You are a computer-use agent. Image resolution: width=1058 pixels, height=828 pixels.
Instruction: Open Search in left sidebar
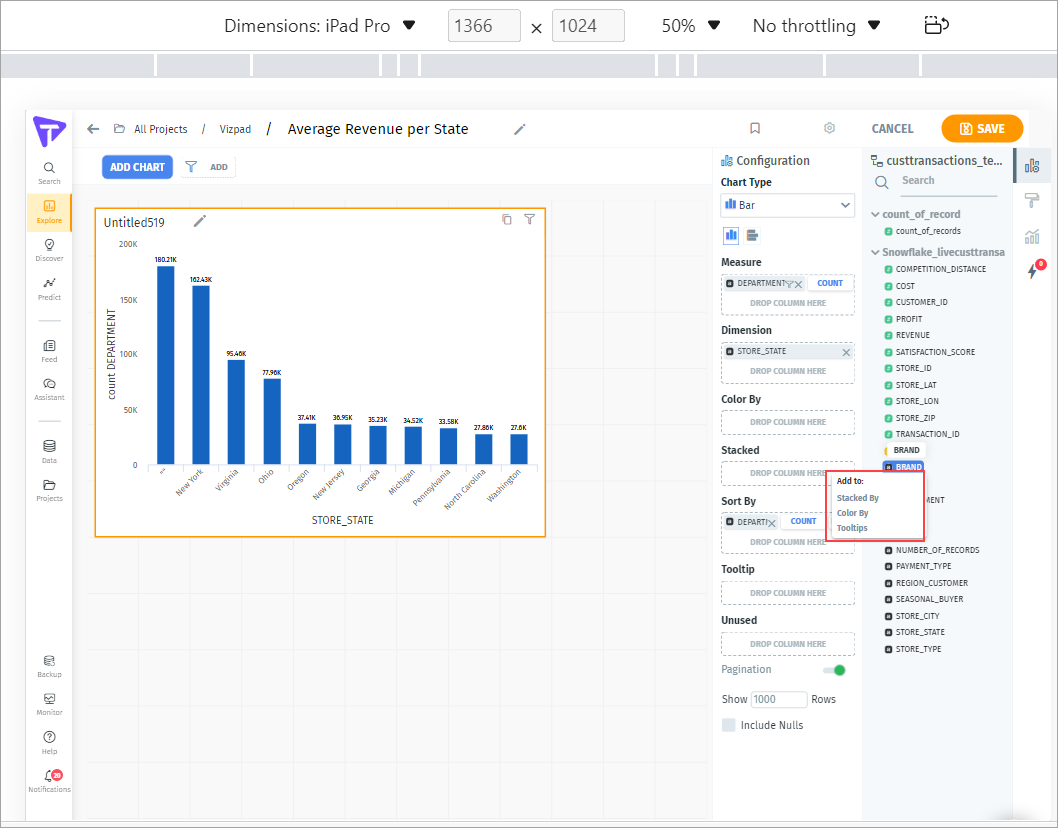[49, 173]
